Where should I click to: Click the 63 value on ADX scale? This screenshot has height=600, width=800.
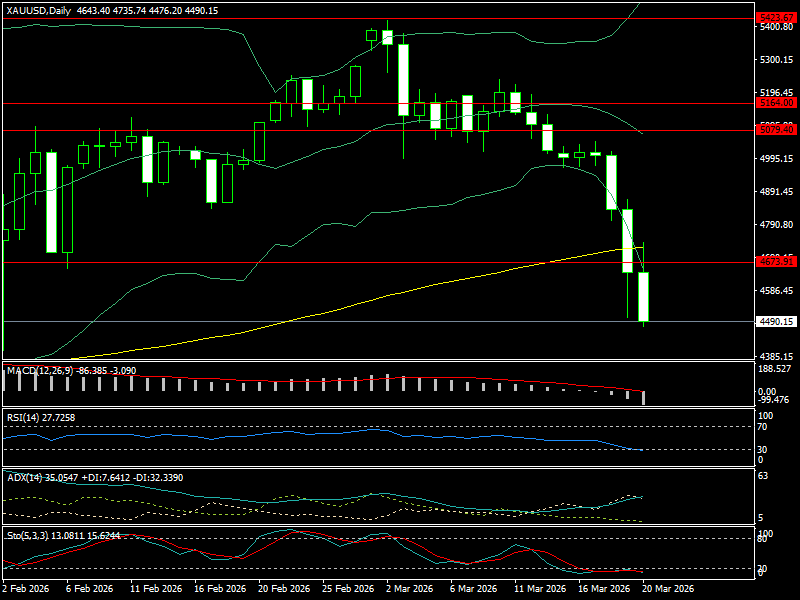[764, 477]
